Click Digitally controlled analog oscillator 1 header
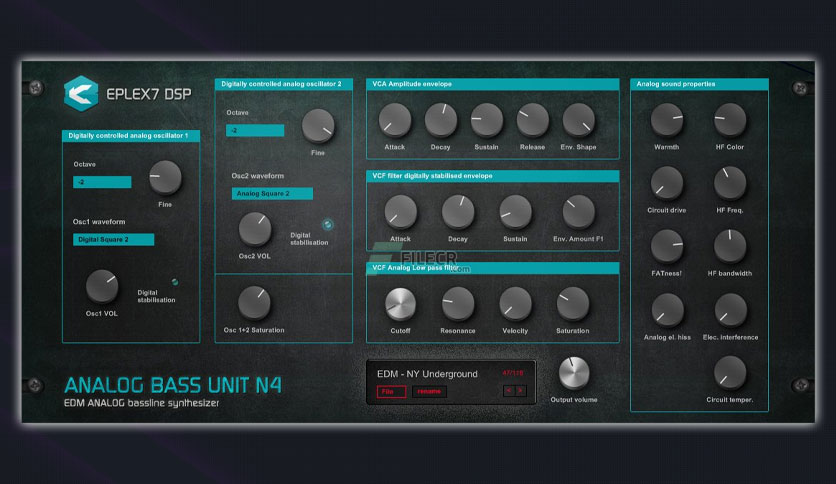 pos(131,136)
